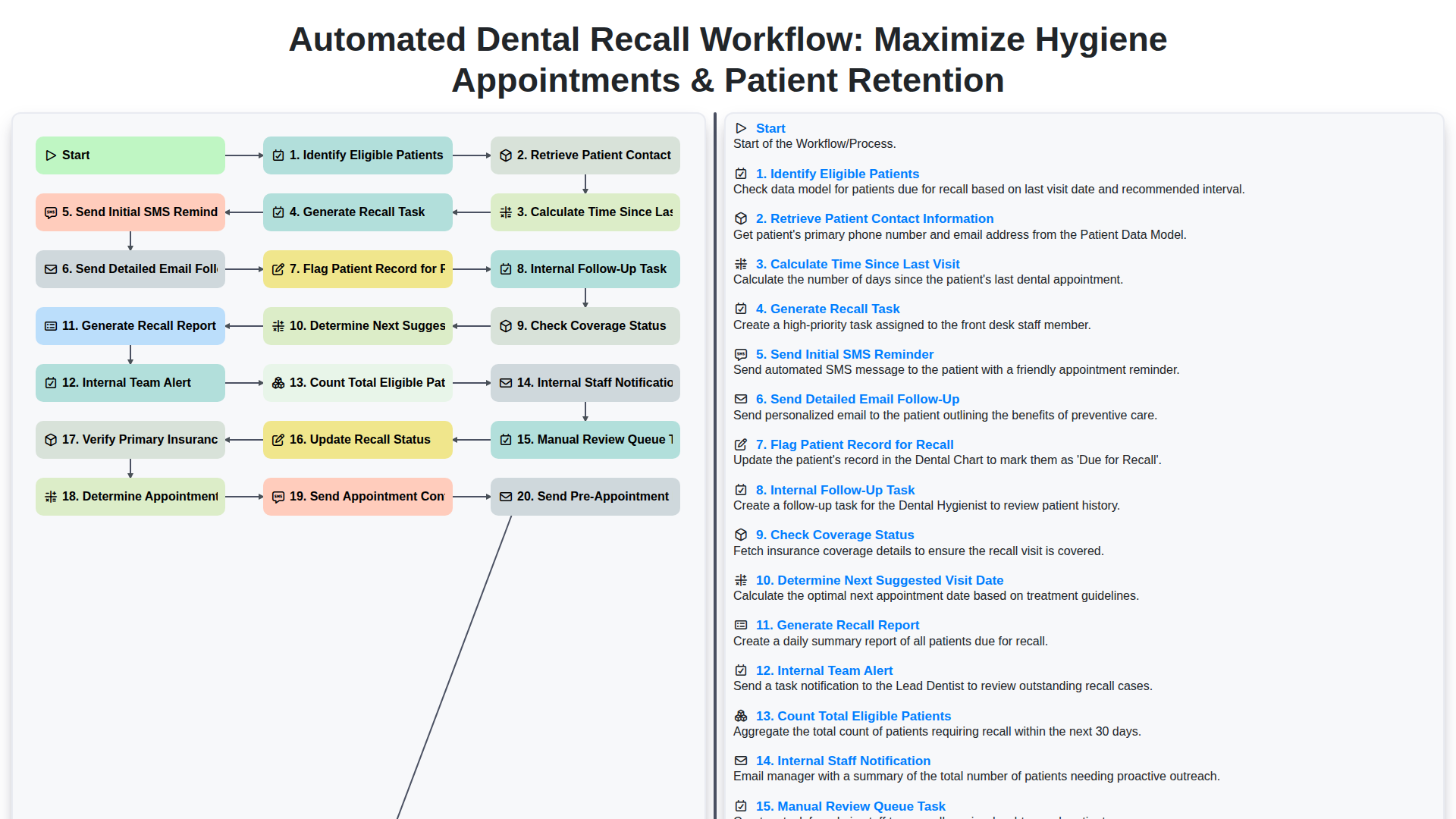Click the edit icon in Update Recall Status node

pos(278,440)
